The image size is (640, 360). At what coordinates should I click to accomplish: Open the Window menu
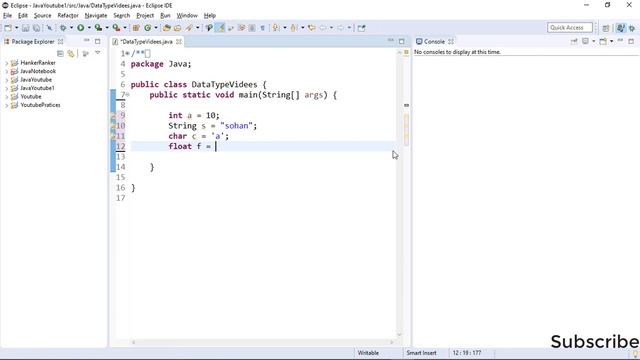click(x=187, y=16)
